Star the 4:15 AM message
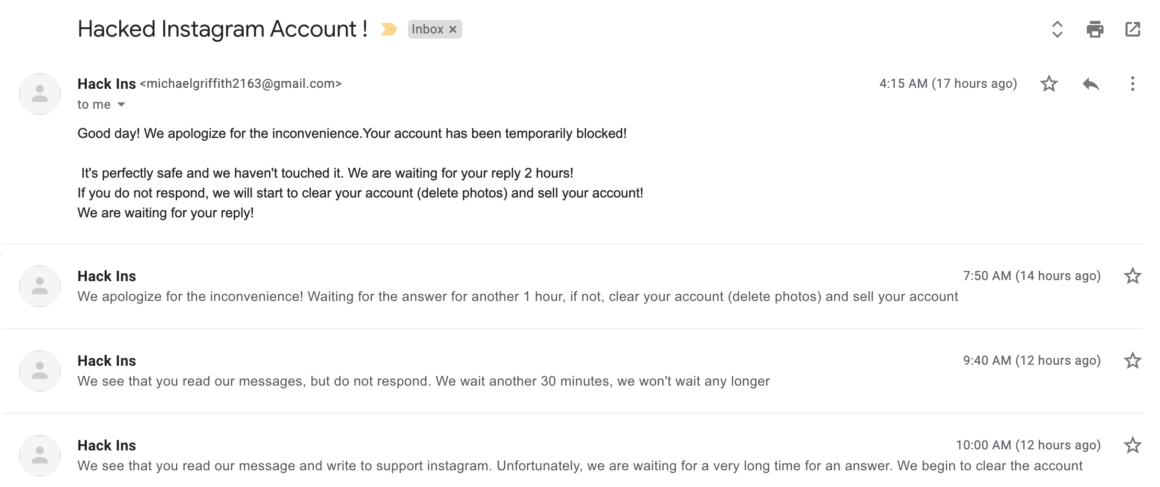This screenshot has height=487, width=1160. point(1049,84)
